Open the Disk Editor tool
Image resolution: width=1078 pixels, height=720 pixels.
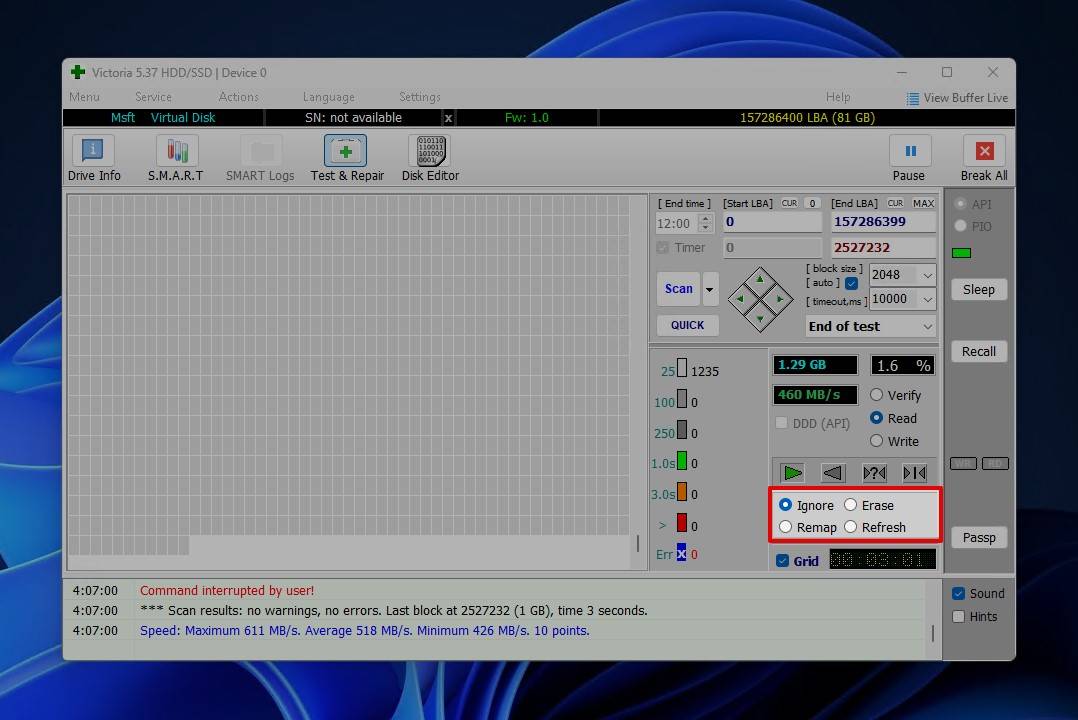point(430,158)
